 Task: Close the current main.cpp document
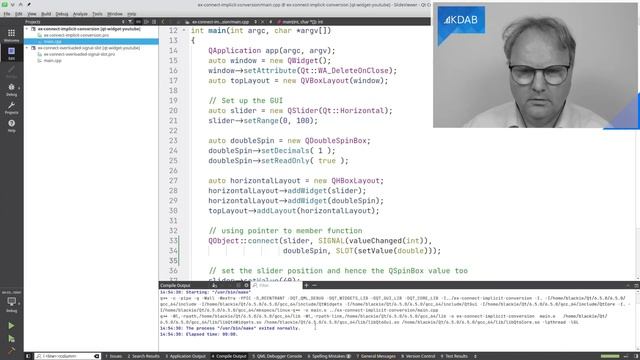click(x=262, y=22)
